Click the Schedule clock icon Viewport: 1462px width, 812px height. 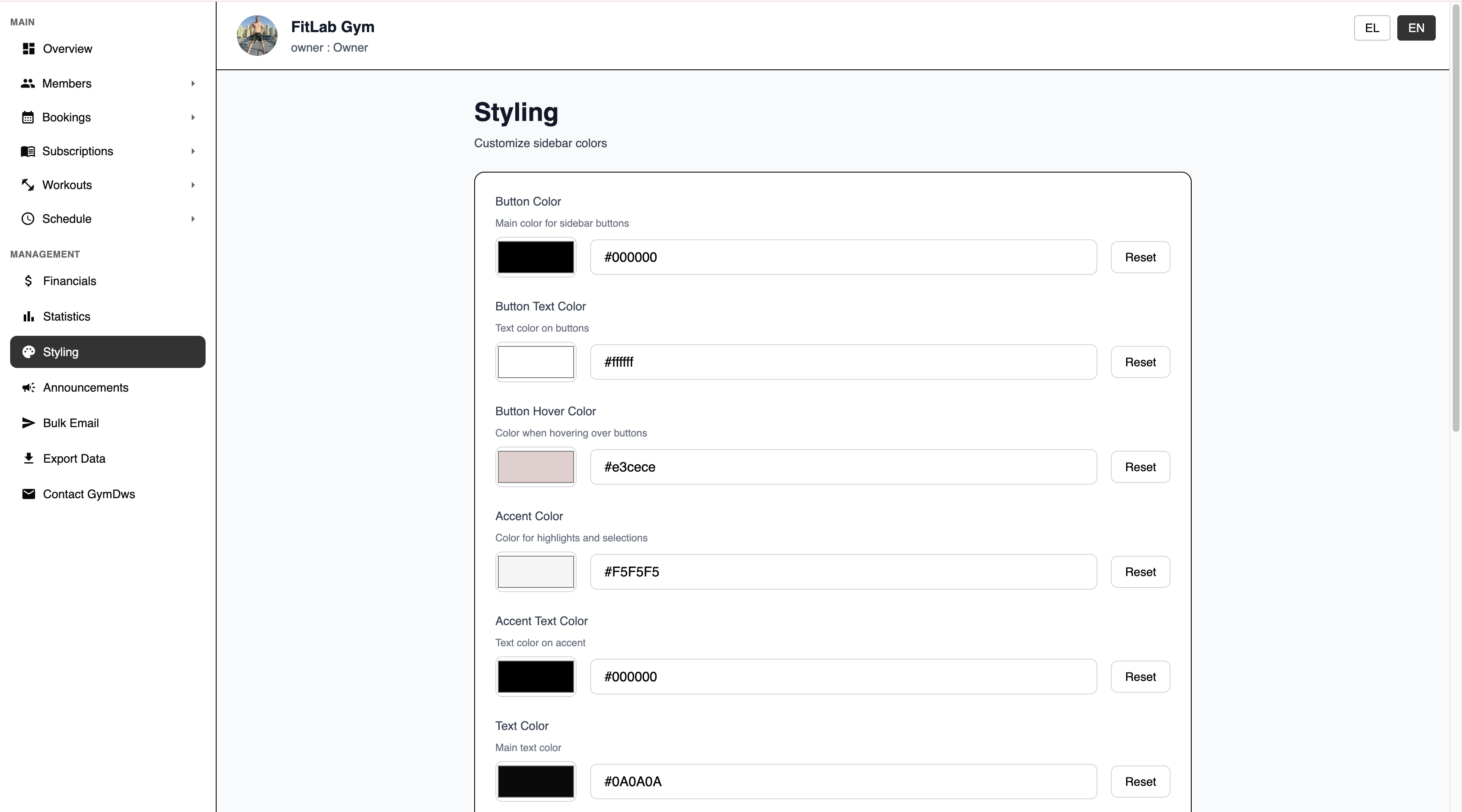[x=28, y=219]
